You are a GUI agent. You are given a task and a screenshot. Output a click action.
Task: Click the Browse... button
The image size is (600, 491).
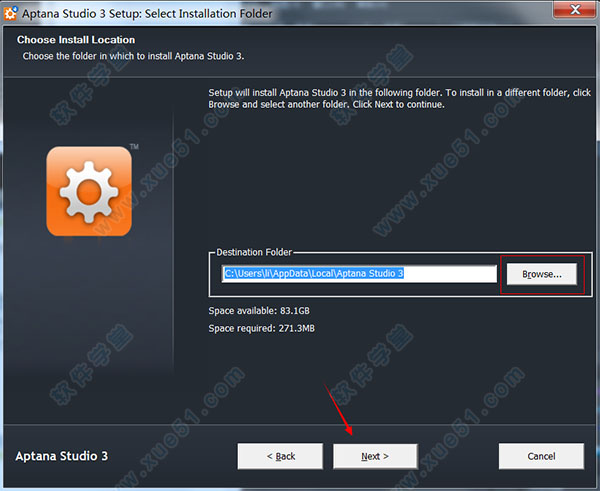pyautogui.click(x=541, y=274)
